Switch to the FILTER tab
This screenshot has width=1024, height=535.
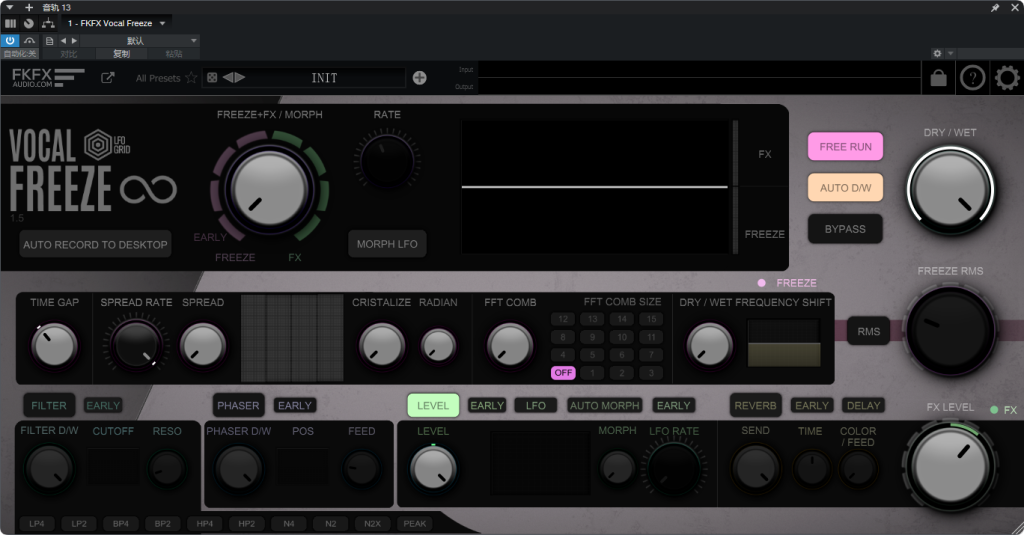(49, 406)
